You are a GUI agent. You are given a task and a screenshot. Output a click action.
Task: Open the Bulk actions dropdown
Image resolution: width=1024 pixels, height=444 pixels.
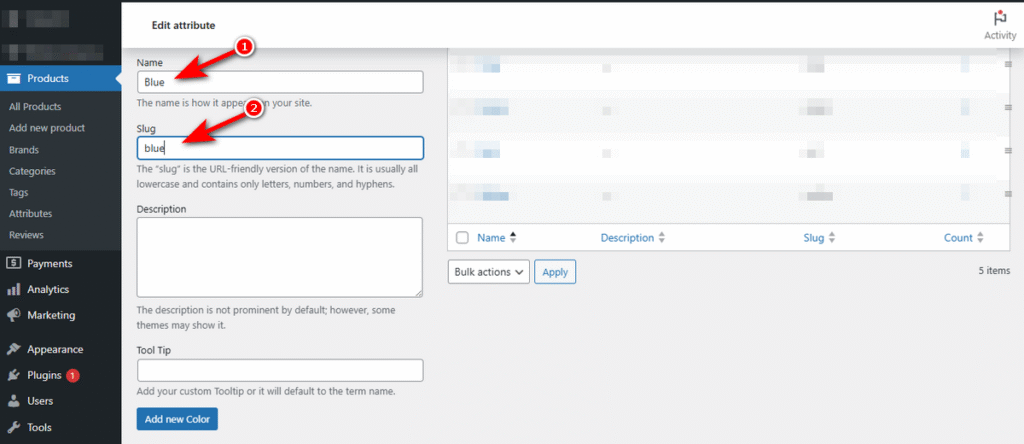pos(488,272)
